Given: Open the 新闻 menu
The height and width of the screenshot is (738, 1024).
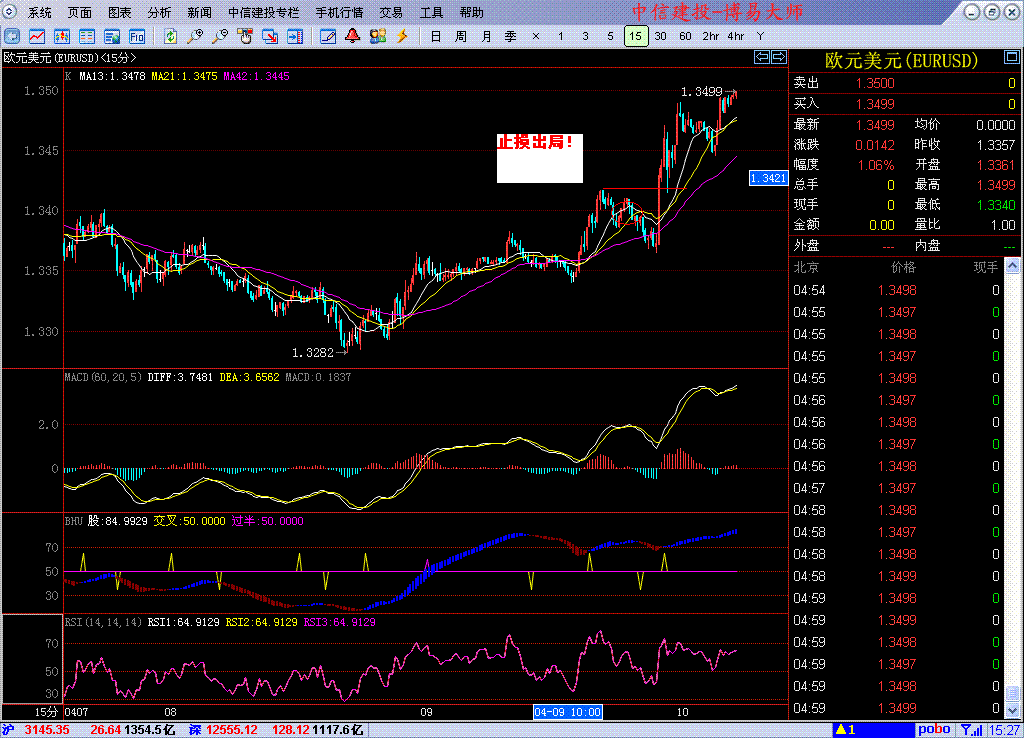Looking at the screenshot, I should pyautogui.click(x=199, y=12).
